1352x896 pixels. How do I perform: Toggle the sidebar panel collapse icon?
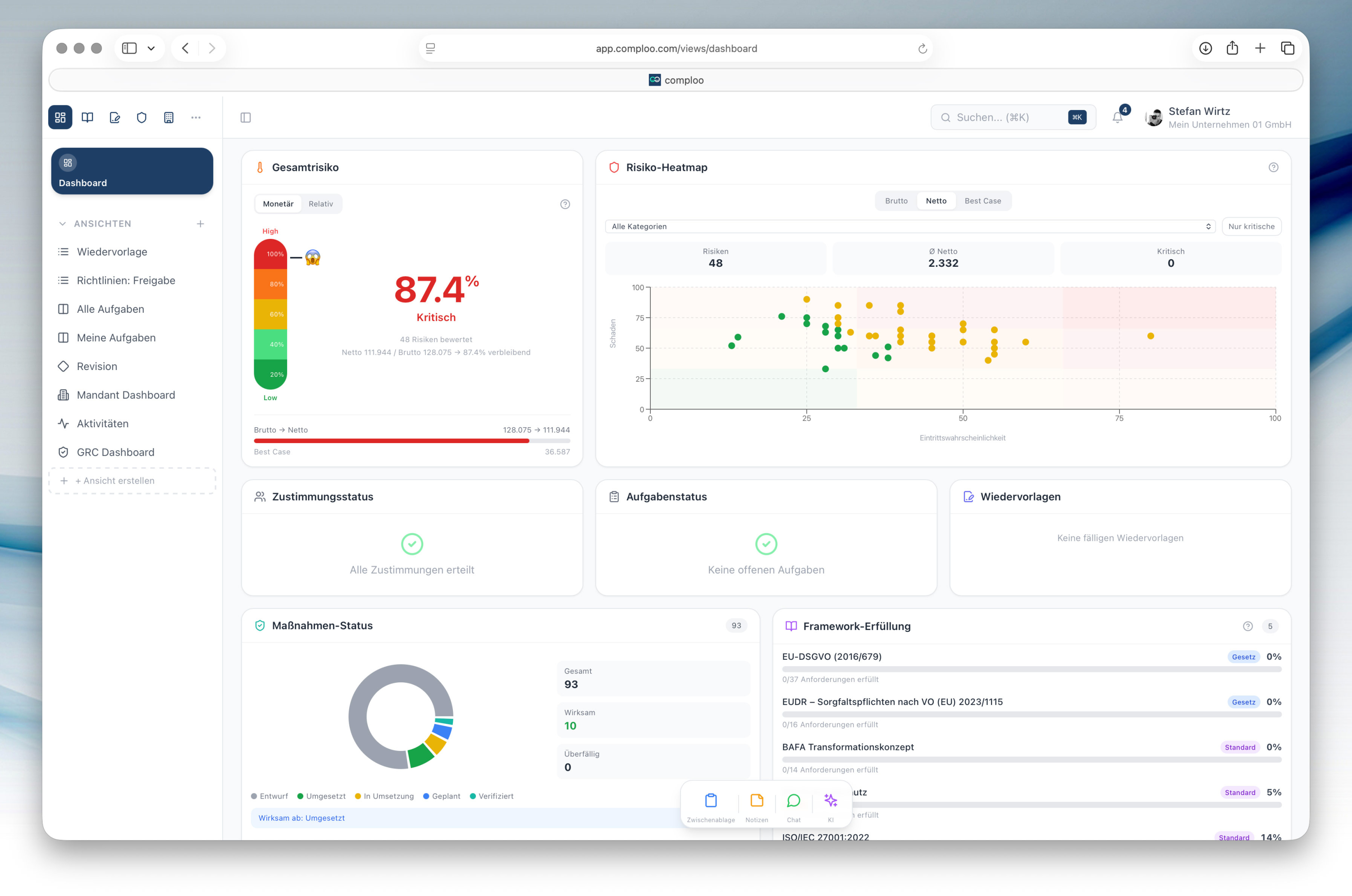click(246, 118)
